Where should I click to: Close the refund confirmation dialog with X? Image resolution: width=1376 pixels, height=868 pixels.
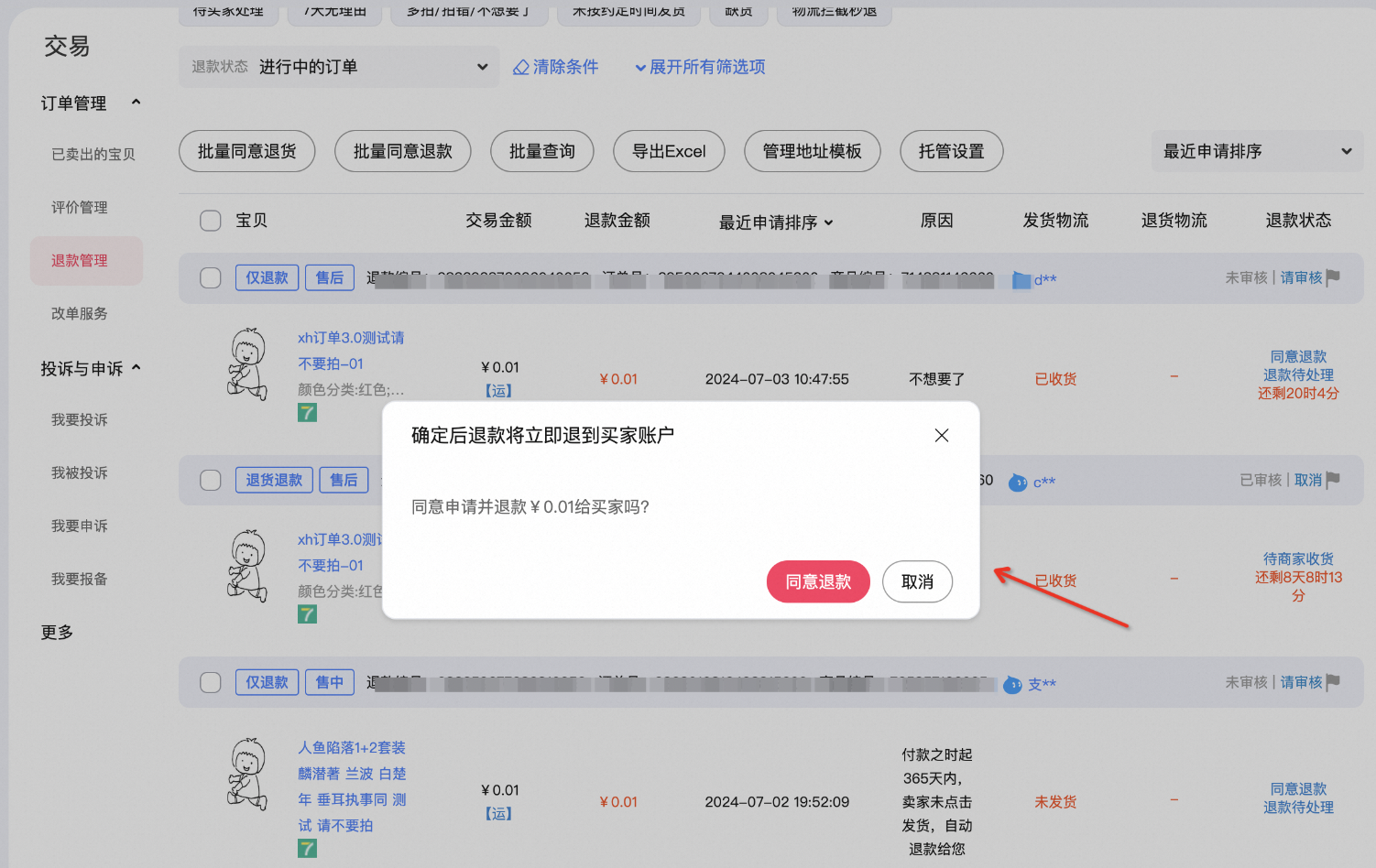[x=942, y=436]
